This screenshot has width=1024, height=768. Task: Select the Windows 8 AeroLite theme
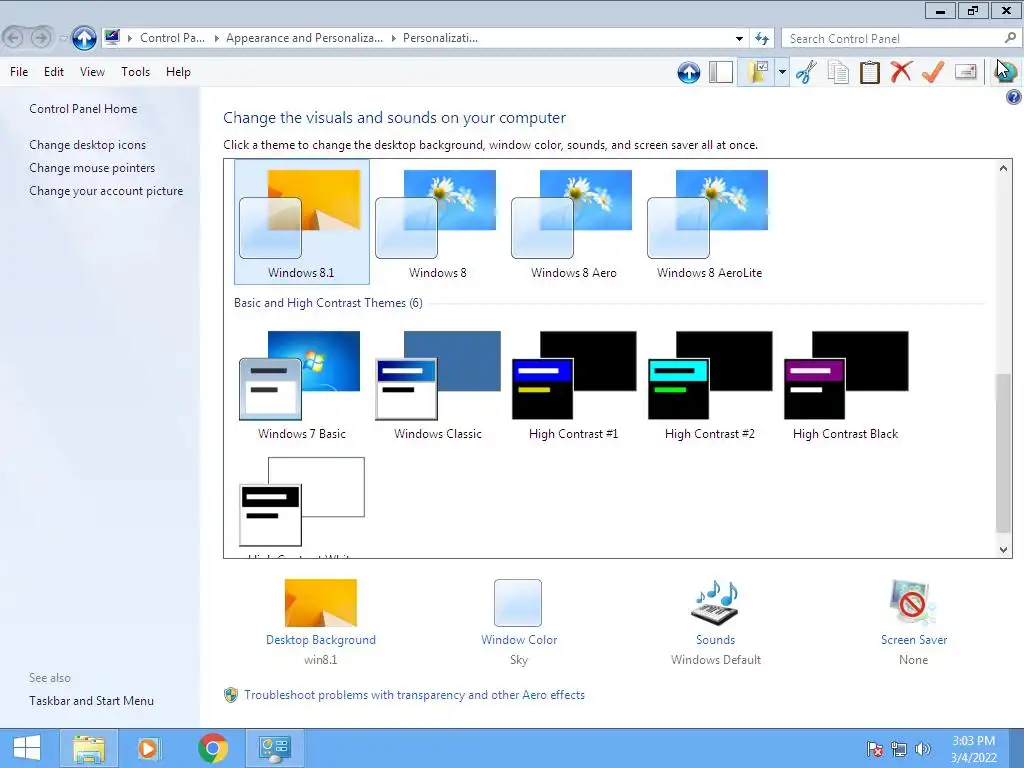[x=709, y=222]
